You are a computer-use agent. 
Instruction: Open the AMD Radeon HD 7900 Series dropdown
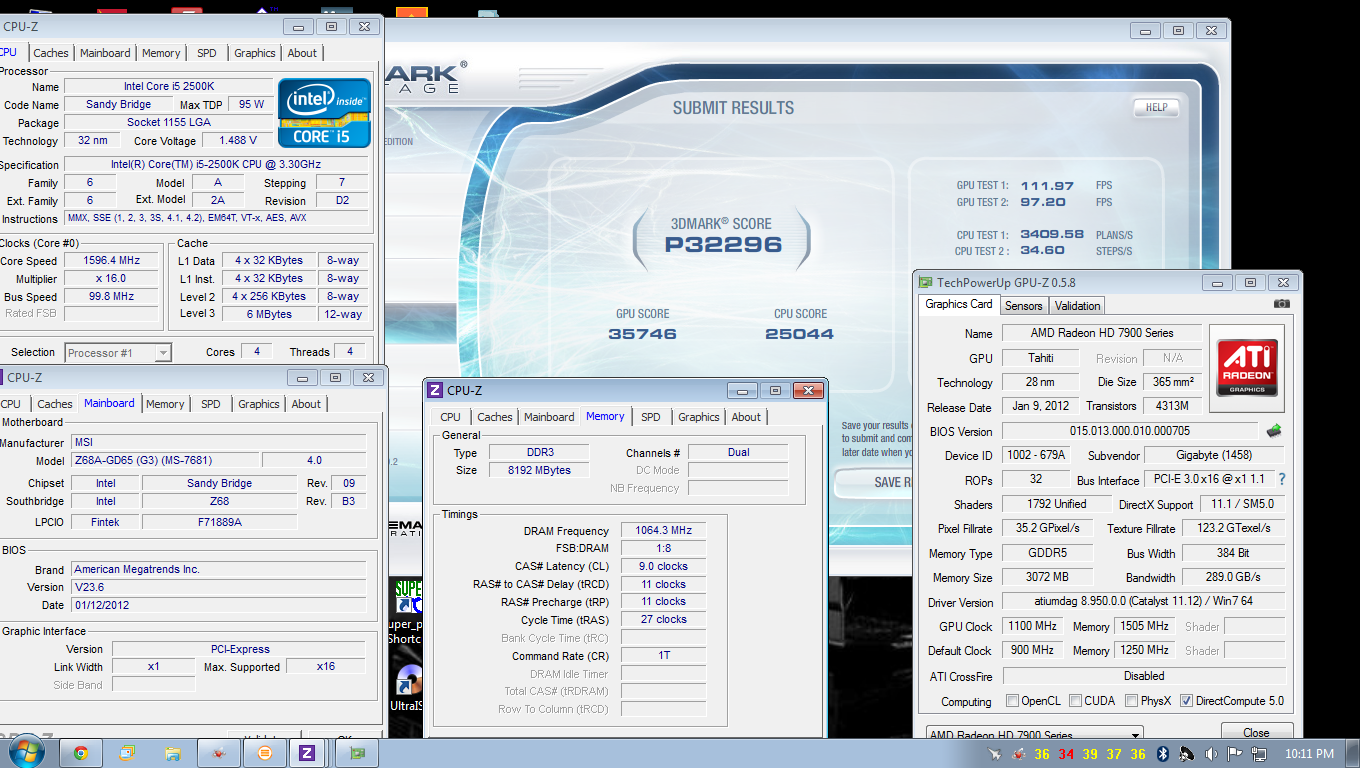coord(1035,735)
